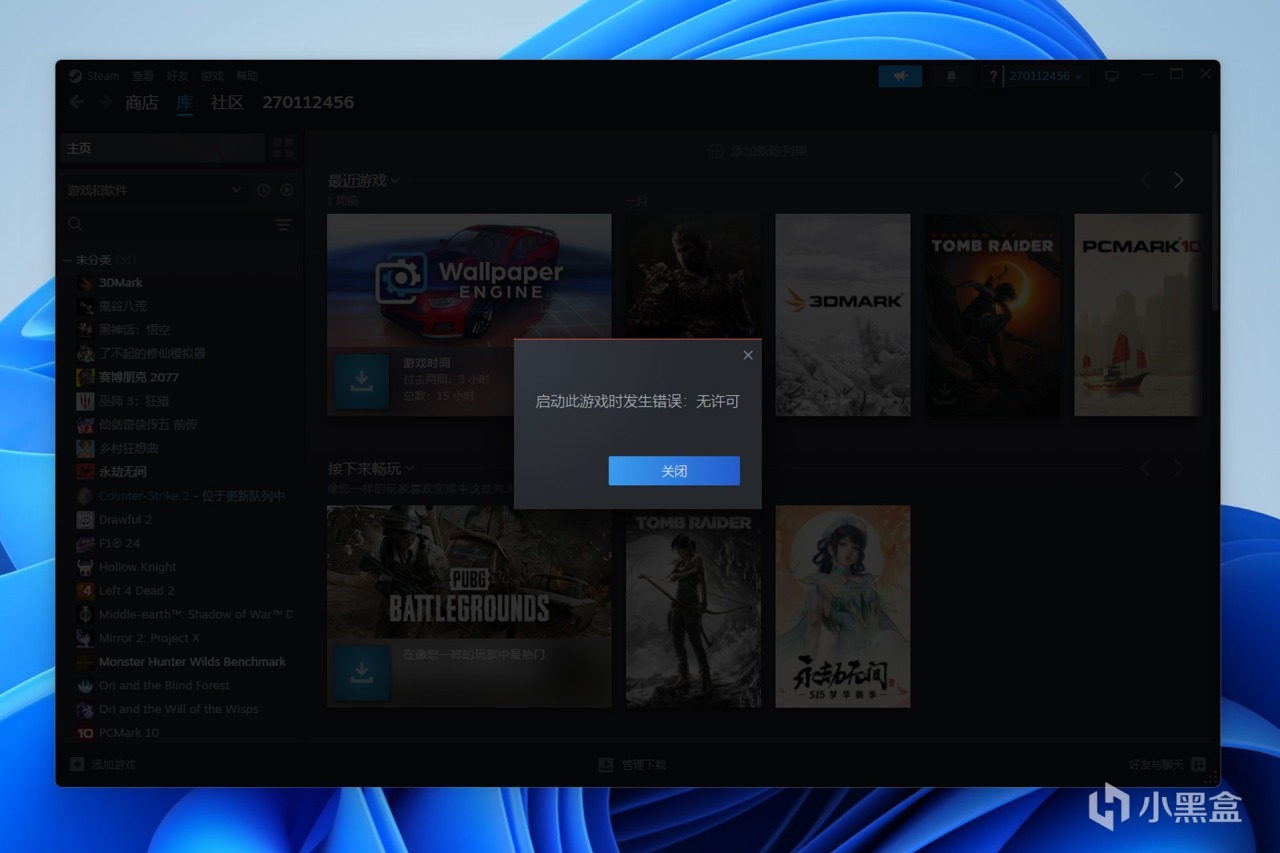Viewport: 1280px width, 853px height.
Task: Expand the 游戏和软件 filter dropdown
Action: point(154,190)
